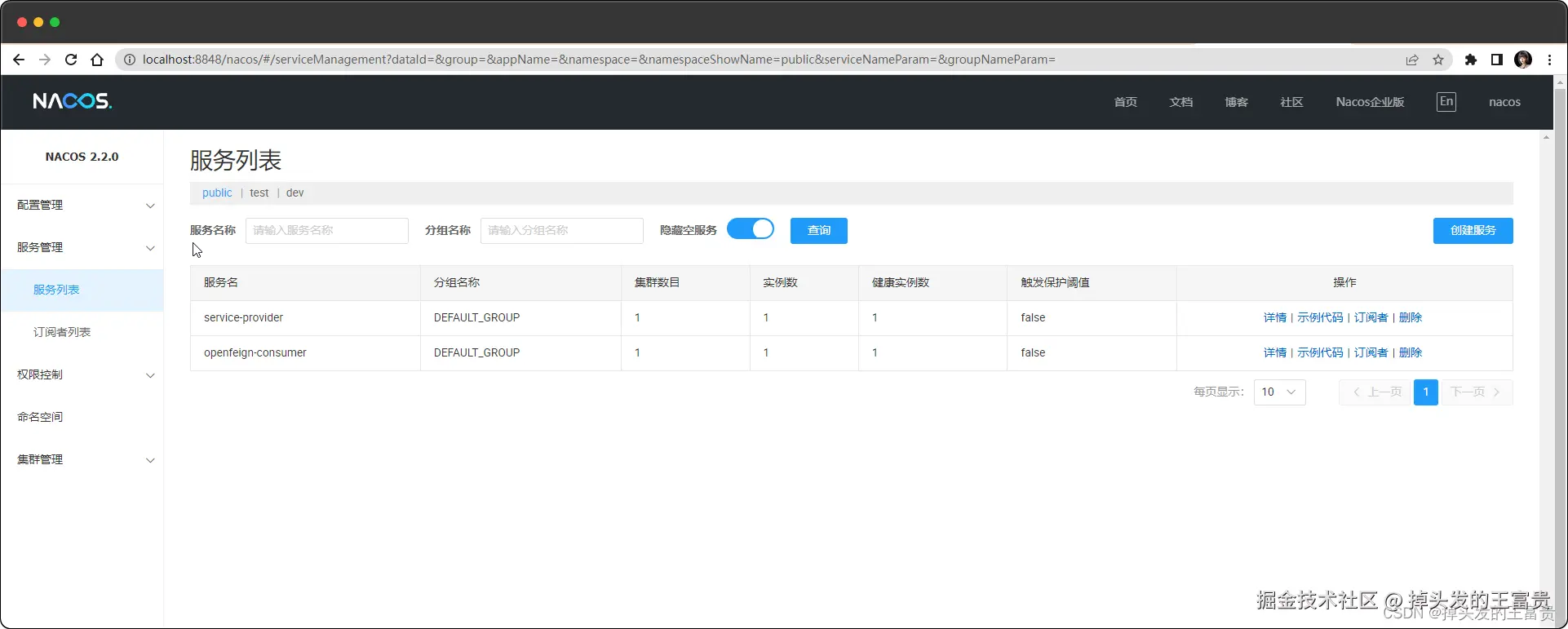Switch to the dev namespace tab
The width and height of the screenshot is (1568, 629).
coord(295,193)
